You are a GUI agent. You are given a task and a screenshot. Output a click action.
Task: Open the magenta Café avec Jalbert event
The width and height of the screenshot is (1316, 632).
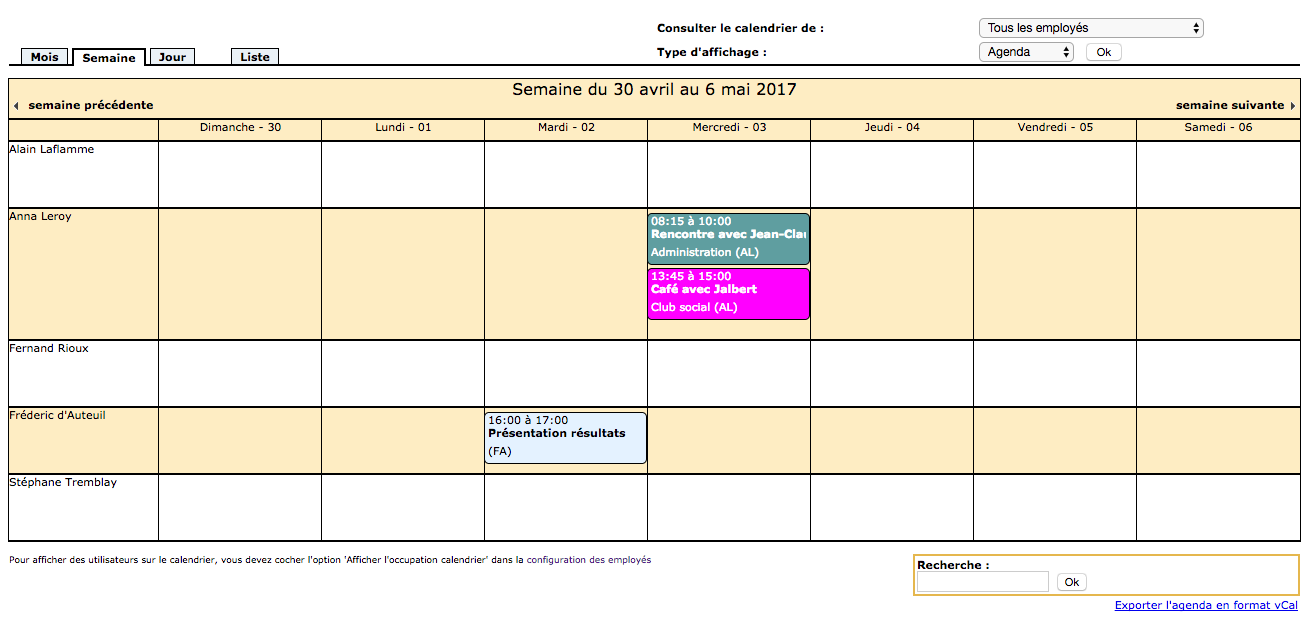[728, 293]
